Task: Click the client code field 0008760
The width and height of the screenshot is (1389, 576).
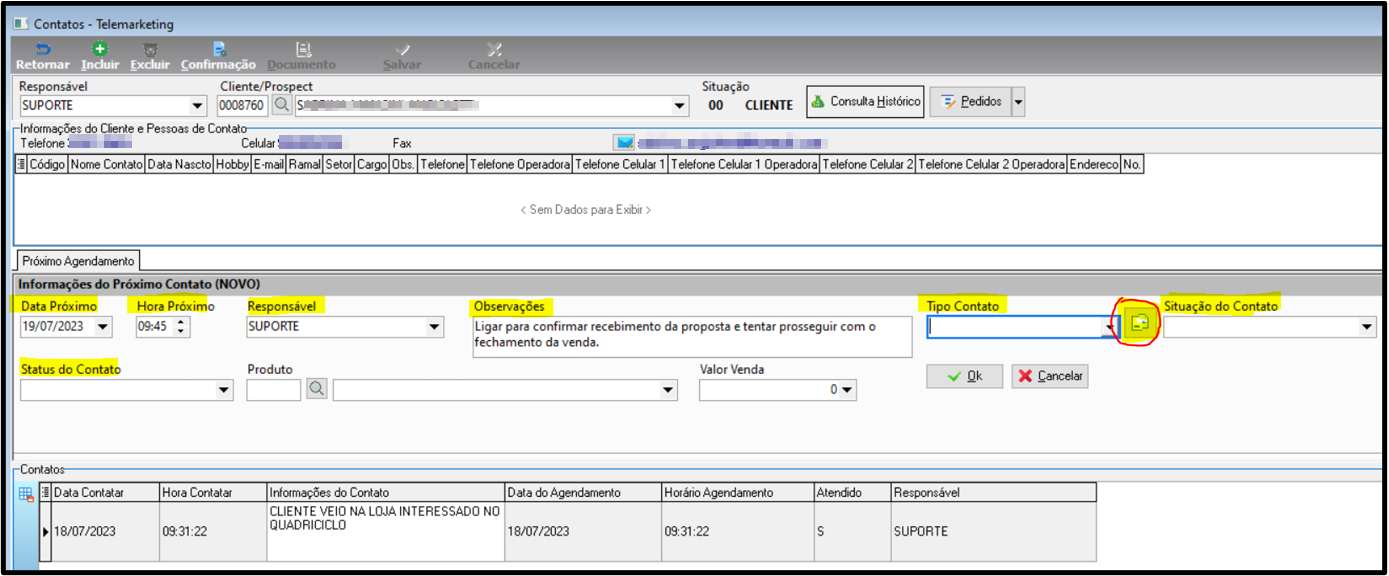Action: pyautogui.click(x=242, y=105)
